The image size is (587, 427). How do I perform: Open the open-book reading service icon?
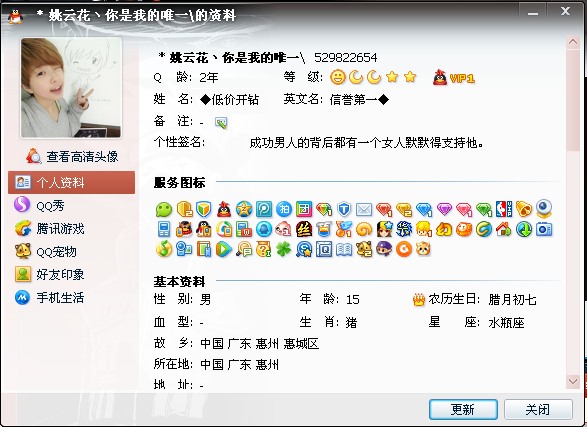(x=344, y=250)
